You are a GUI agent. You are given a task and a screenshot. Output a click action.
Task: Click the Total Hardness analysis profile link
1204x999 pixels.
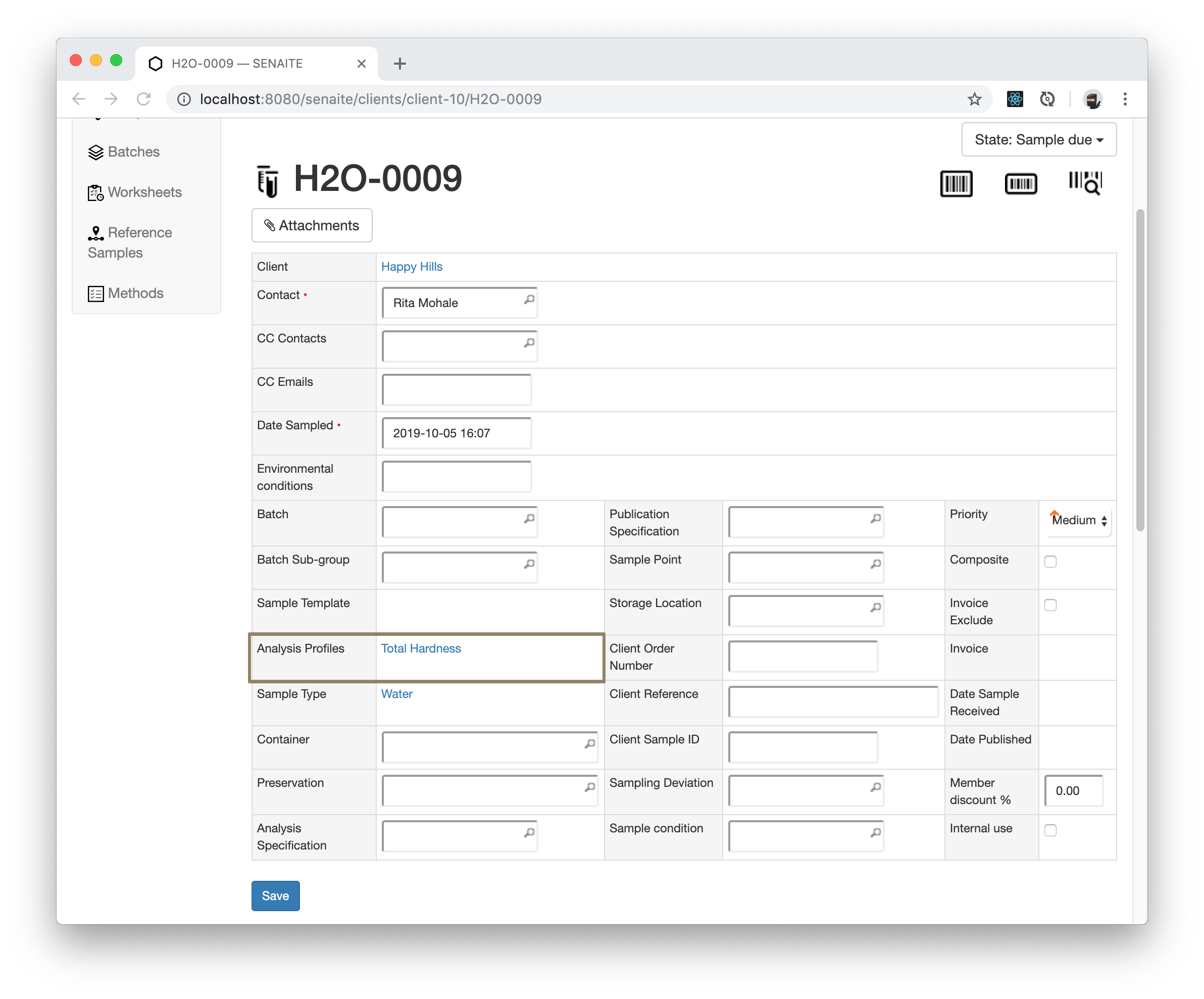click(x=421, y=648)
